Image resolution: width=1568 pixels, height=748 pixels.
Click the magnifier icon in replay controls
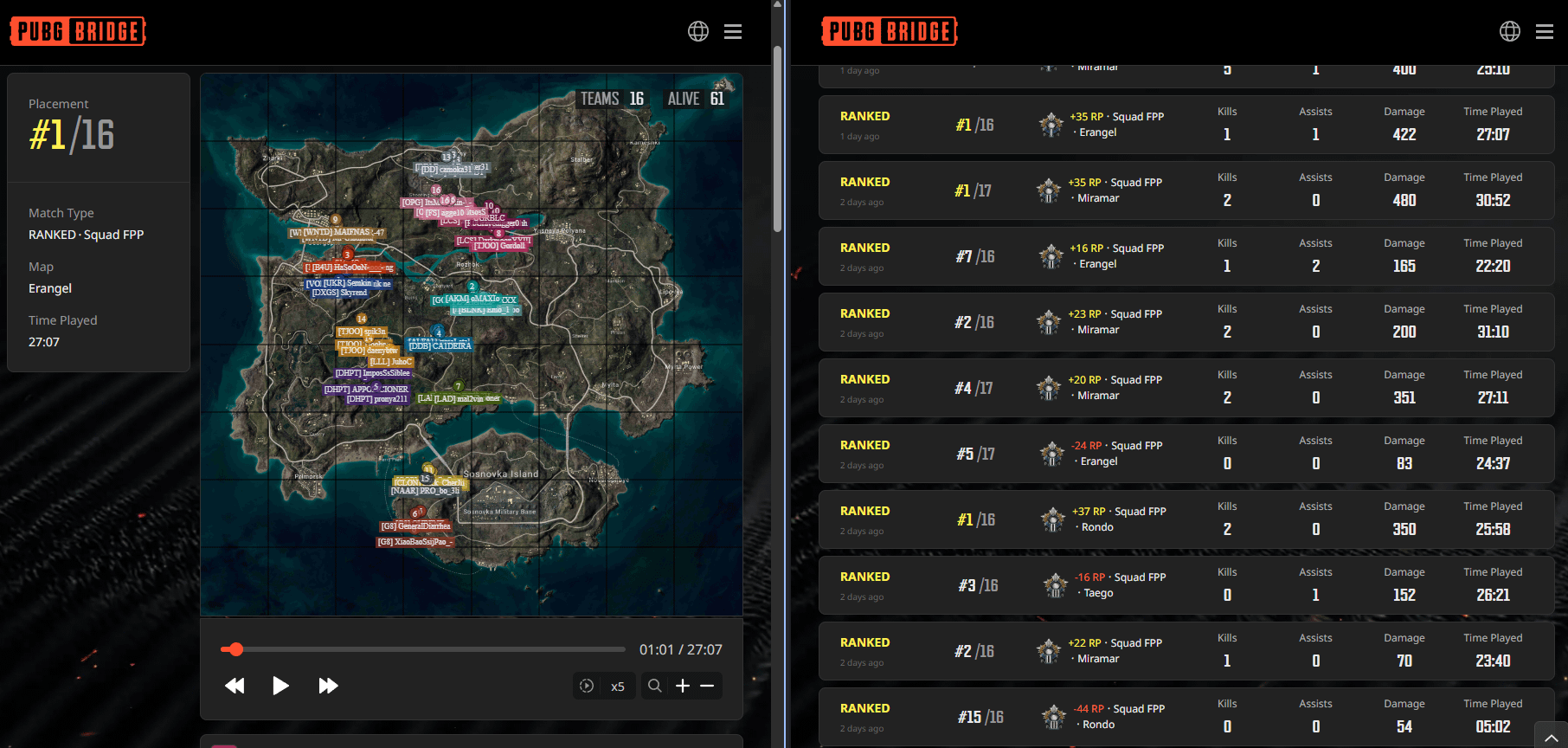pyautogui.click(x=655, y=686)
